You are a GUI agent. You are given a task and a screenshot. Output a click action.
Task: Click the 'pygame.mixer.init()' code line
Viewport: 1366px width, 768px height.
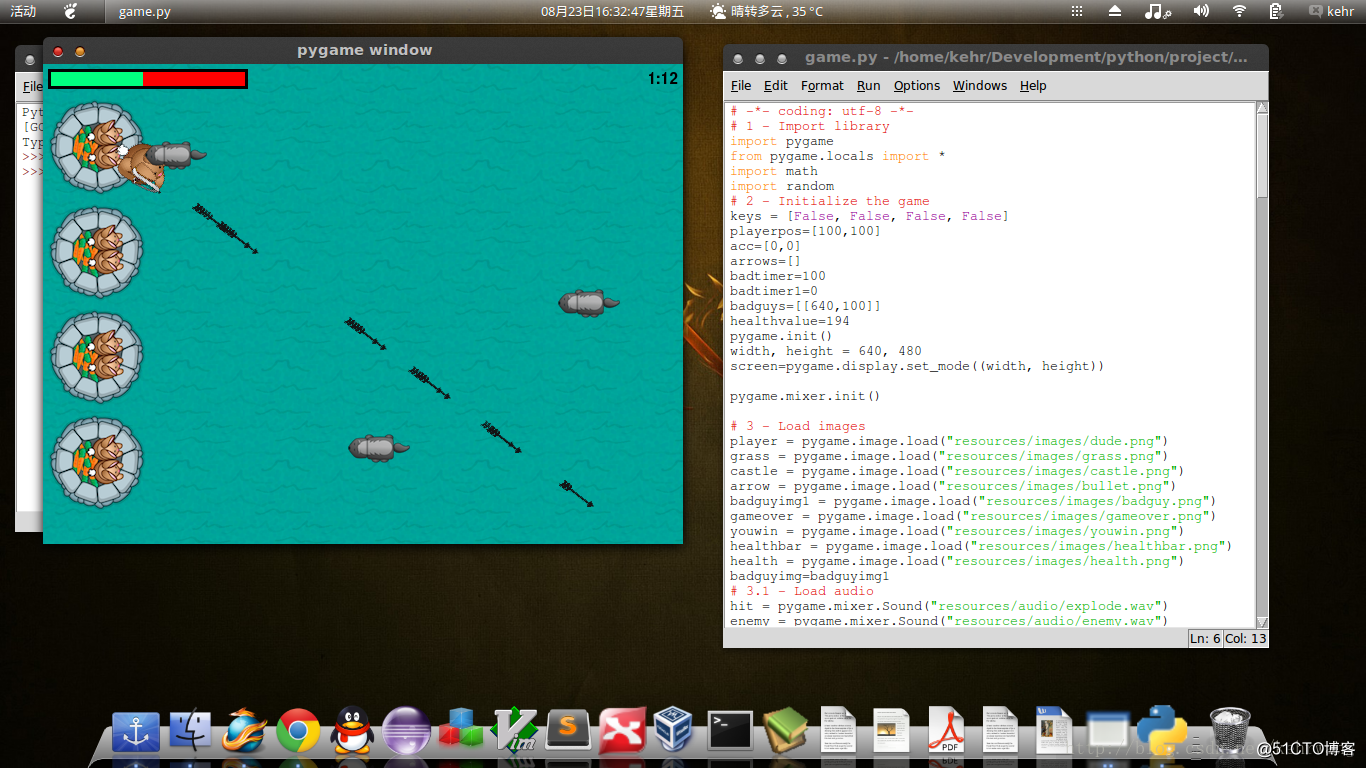pos(805,396)
